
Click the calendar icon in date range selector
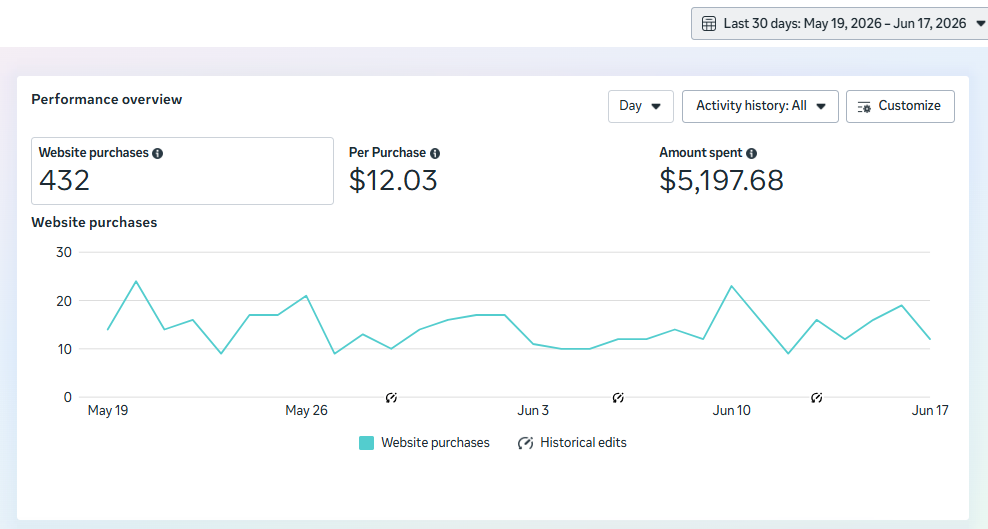coord(709,24)
